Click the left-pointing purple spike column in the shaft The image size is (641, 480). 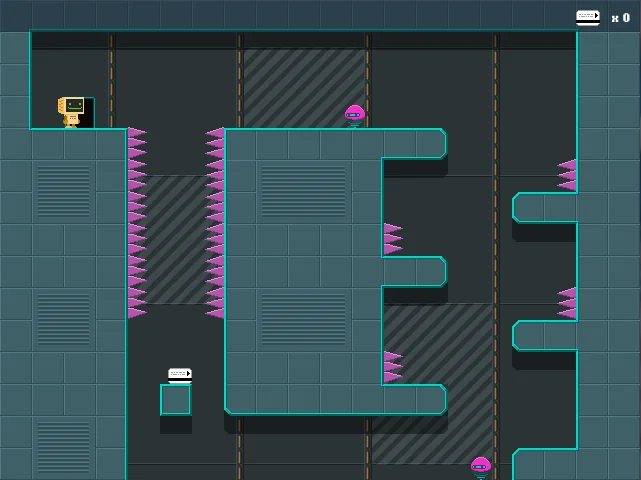[x=215, y=223]
